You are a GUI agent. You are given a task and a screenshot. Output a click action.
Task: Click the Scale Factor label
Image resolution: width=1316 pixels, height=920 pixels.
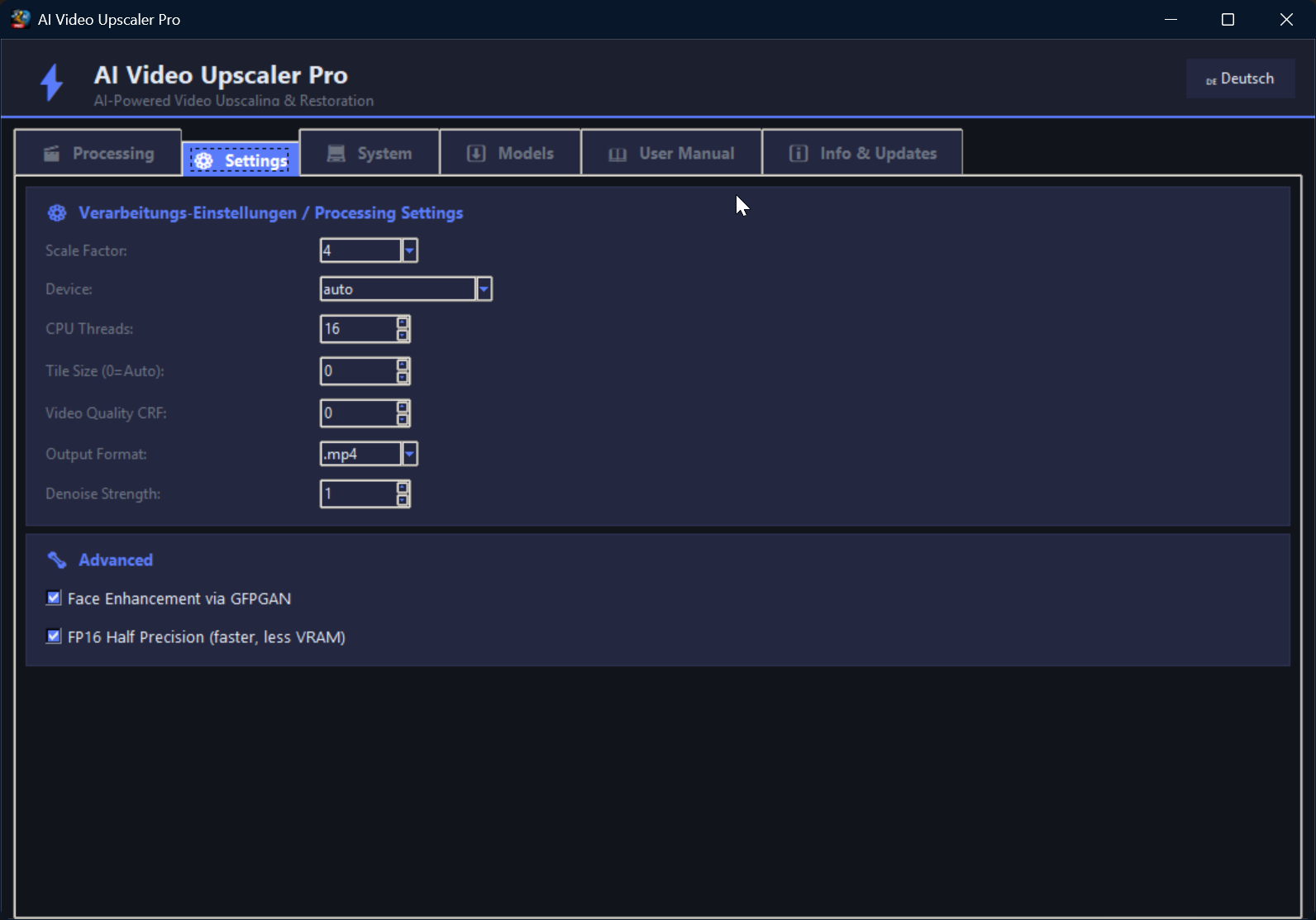click(86, 250)
